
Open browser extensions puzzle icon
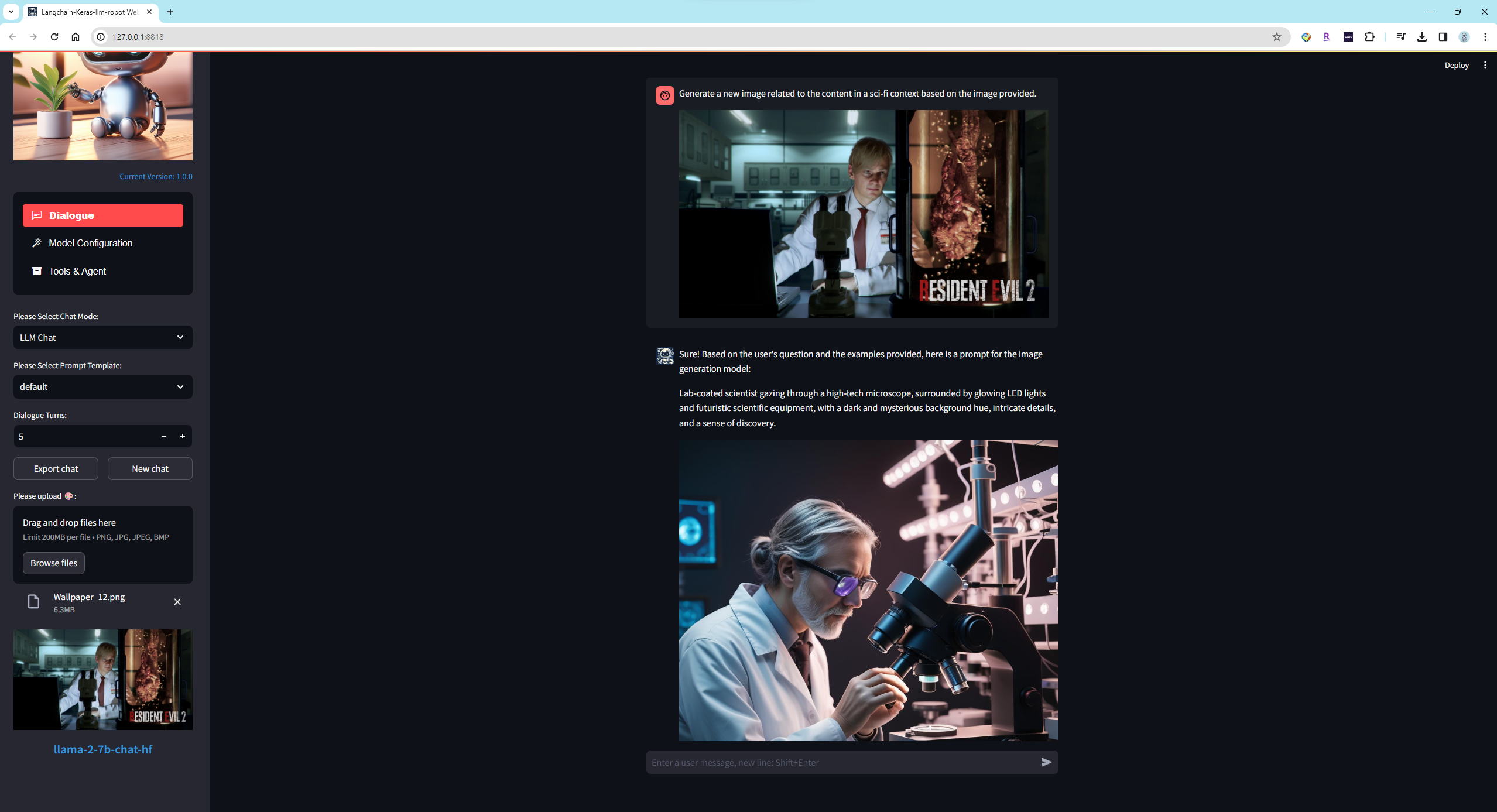click(1369, 37)
